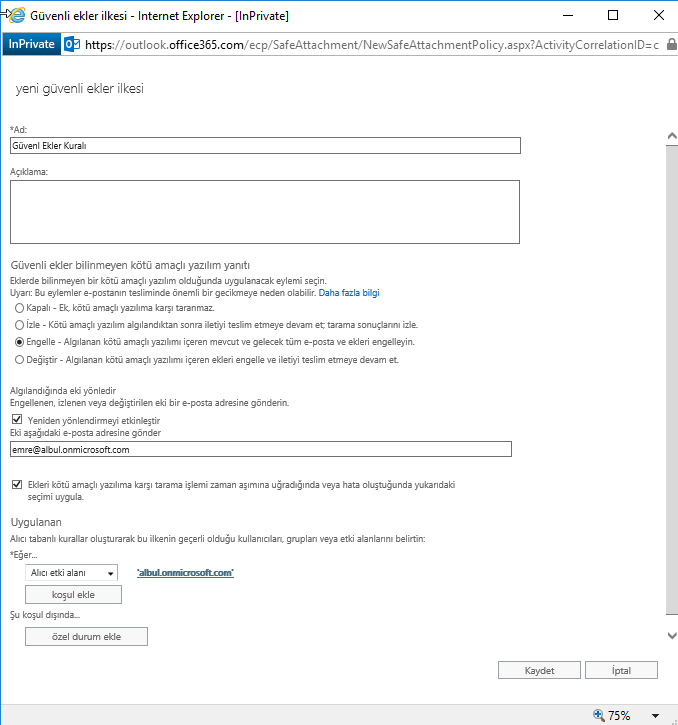Click the Şu koşul dışında label
678x725 pixels.
45,615
